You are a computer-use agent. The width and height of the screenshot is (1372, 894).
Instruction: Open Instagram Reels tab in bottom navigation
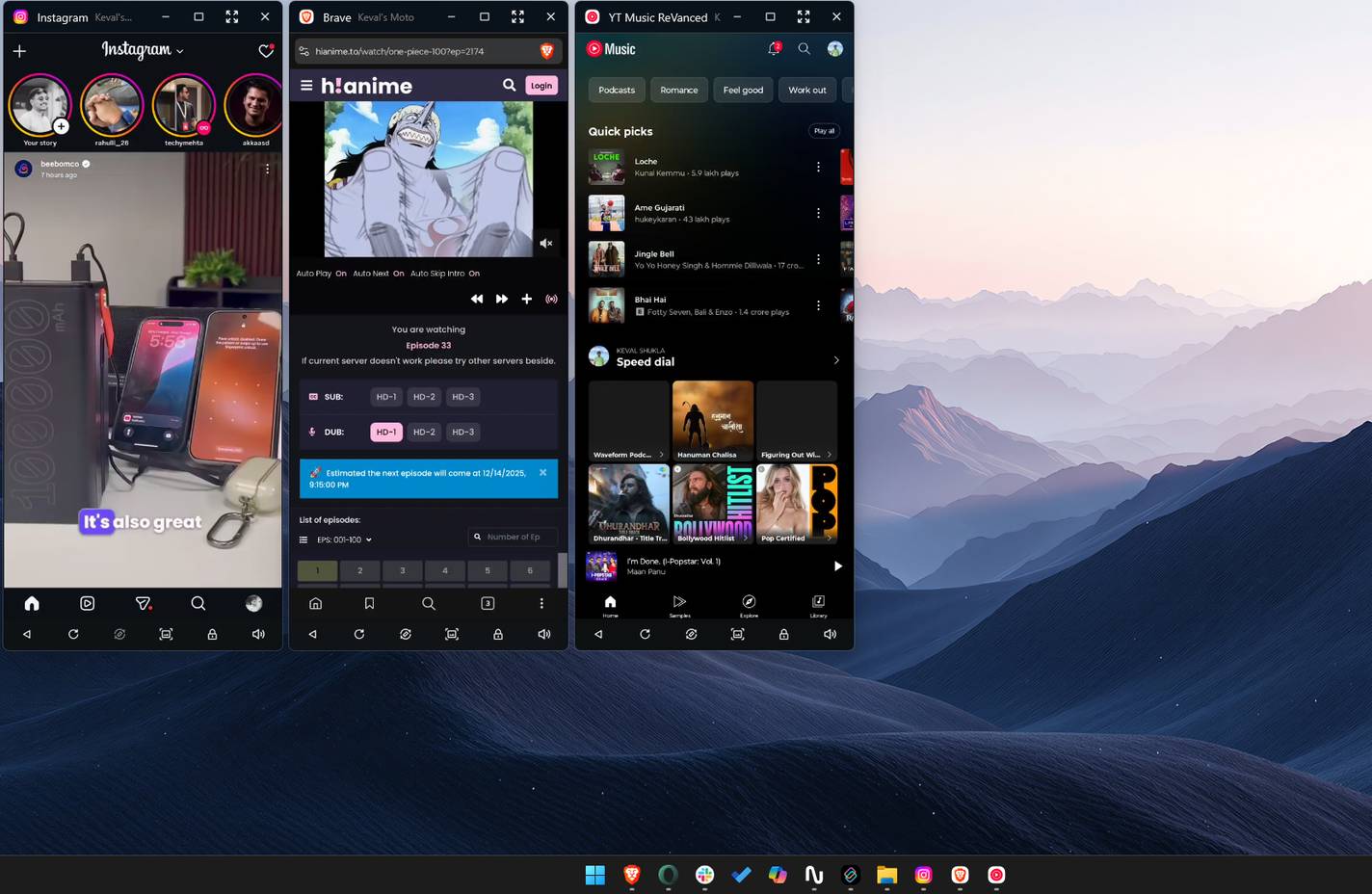coord(87,603)
